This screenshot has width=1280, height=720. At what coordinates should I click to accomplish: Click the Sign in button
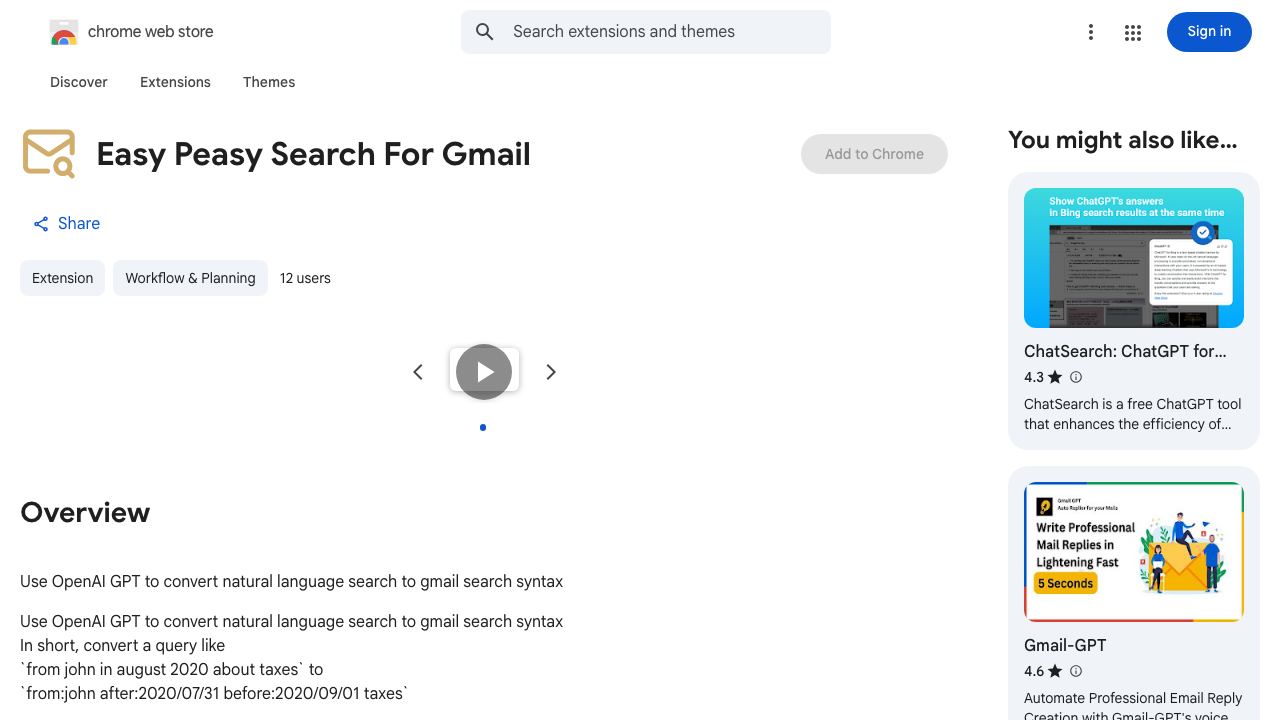pos(1209,32)
